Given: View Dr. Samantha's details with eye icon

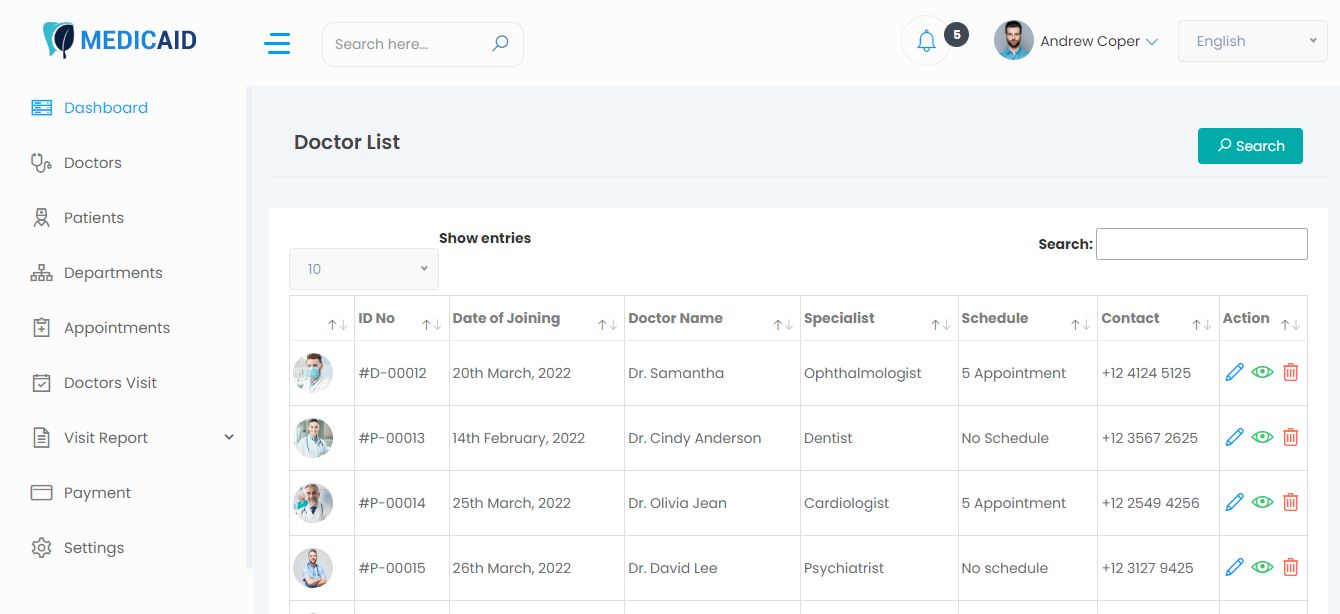Looking at the screenshot, I should (1262, 372).
